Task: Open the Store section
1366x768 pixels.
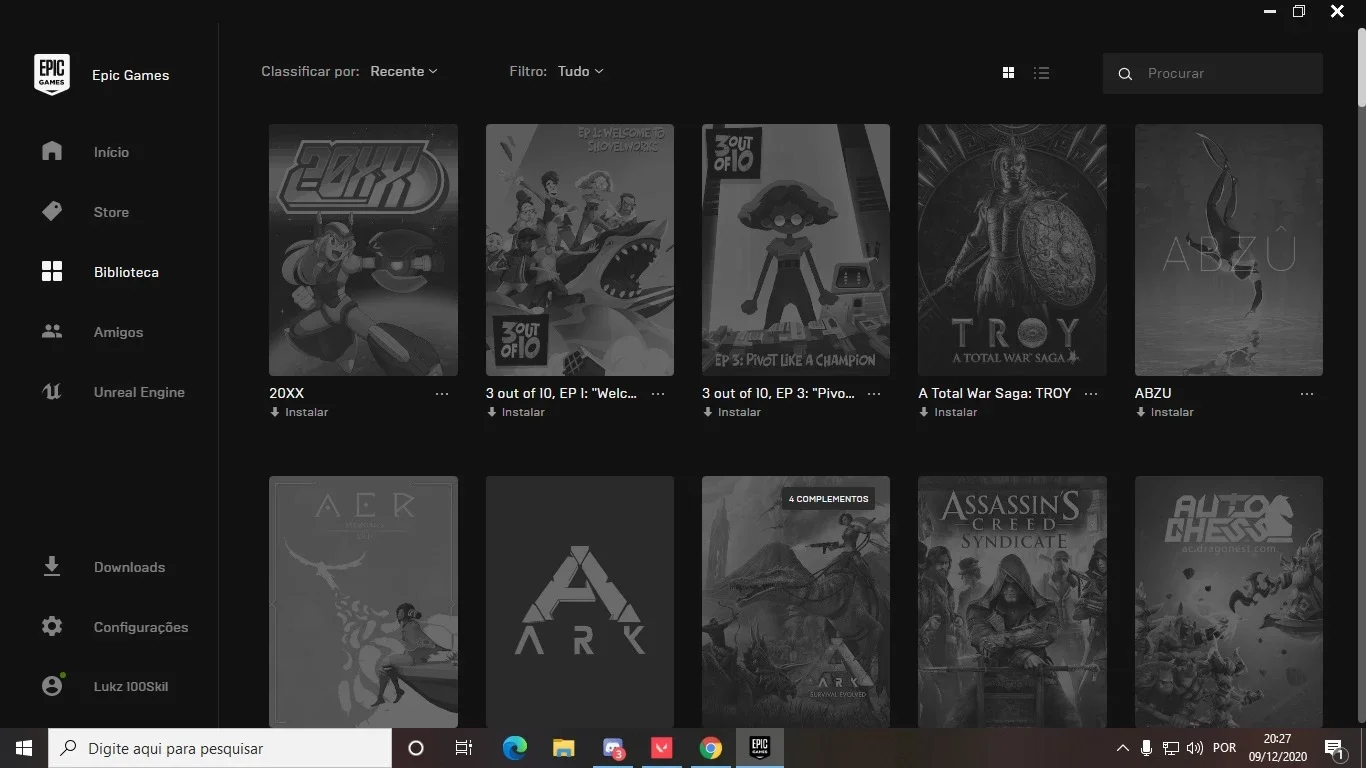Action: [110, 212]
